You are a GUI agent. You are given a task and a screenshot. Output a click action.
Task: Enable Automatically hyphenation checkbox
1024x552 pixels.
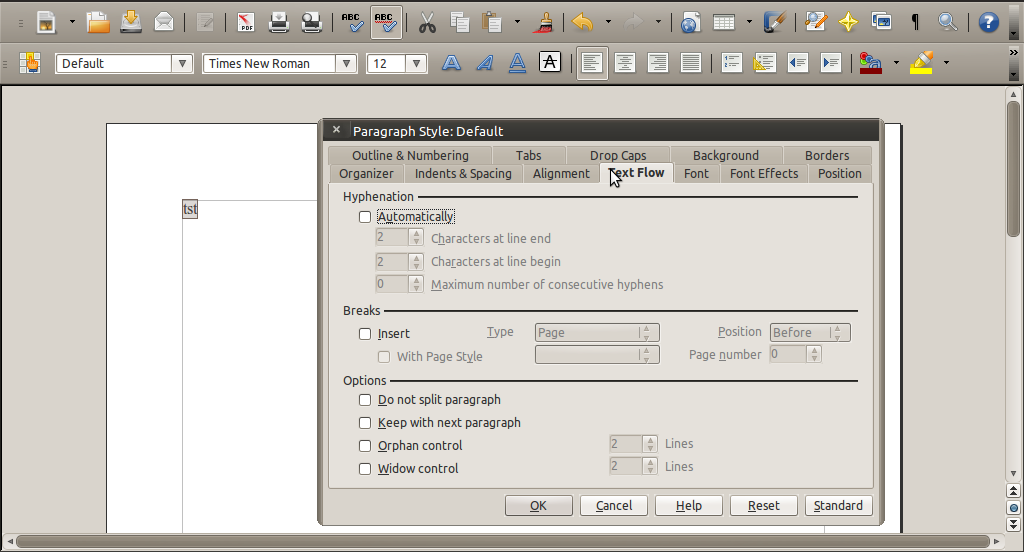coord(365,217)
